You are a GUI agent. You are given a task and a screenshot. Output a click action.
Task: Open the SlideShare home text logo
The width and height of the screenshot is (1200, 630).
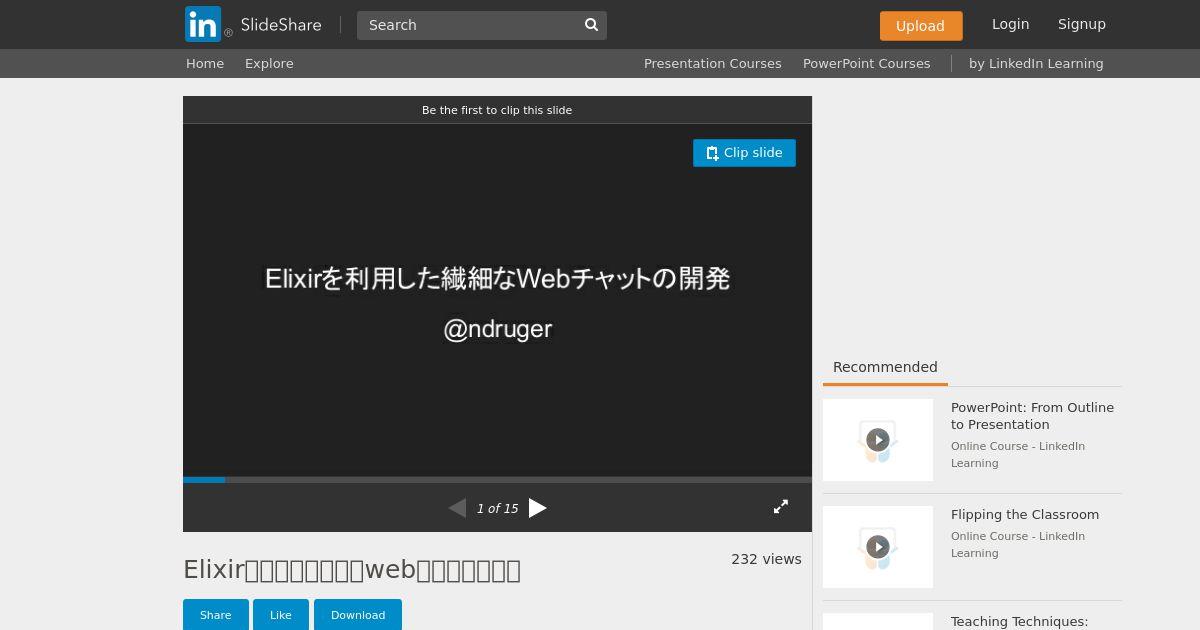(x=281, y=25)
